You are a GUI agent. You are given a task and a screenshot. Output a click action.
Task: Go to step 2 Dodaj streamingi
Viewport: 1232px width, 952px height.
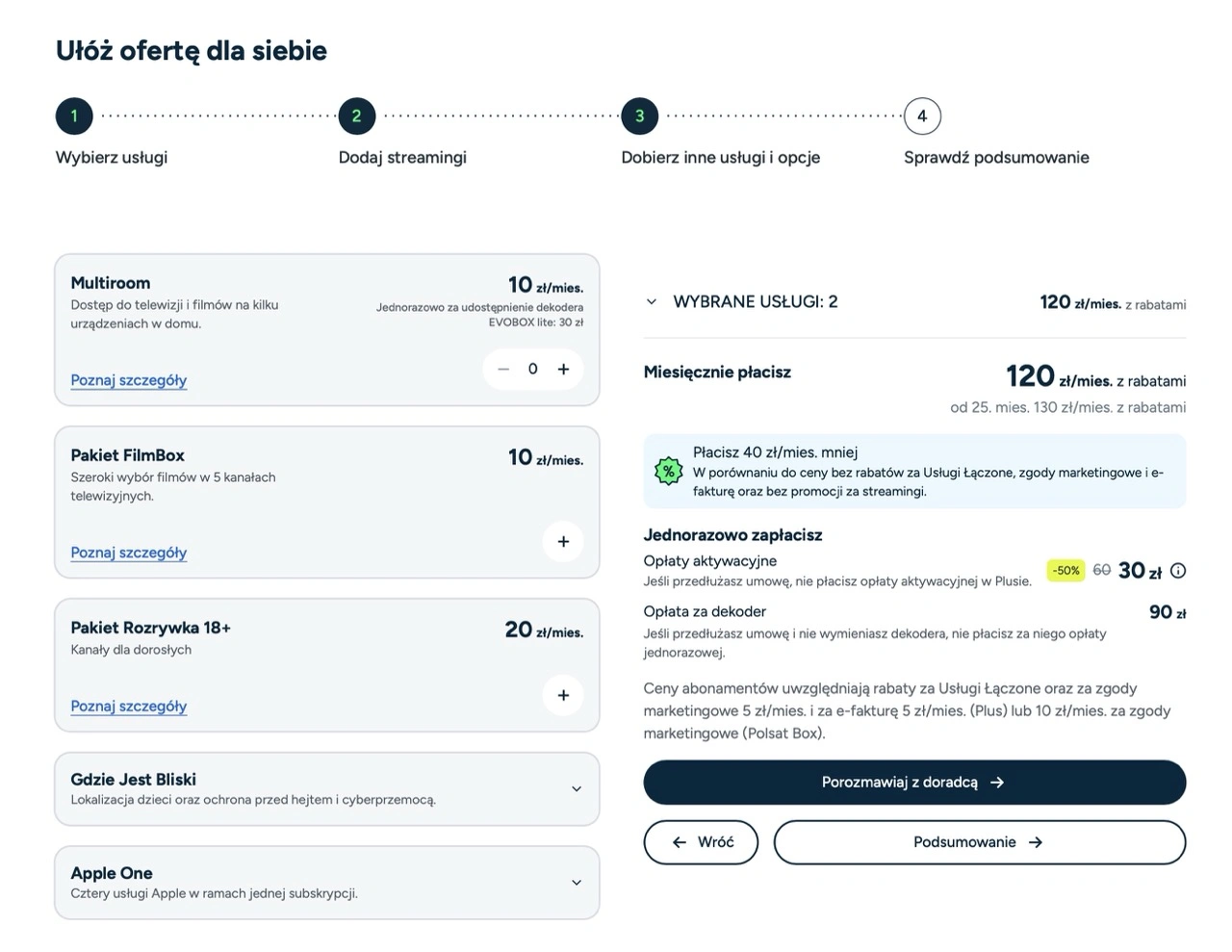tap(356, 116)
